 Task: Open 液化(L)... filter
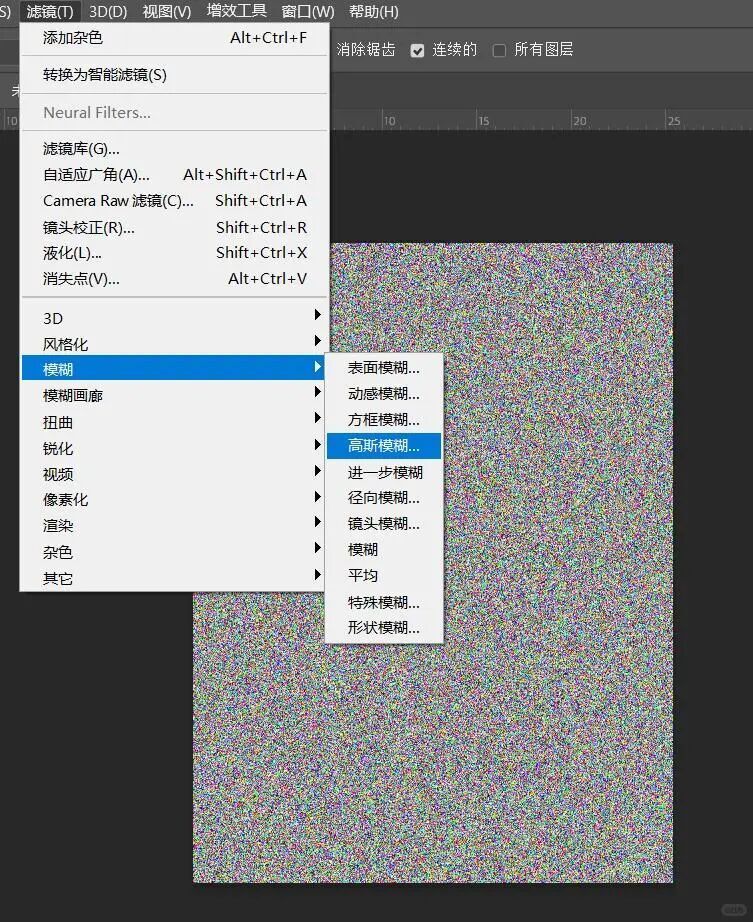point(174,253)
